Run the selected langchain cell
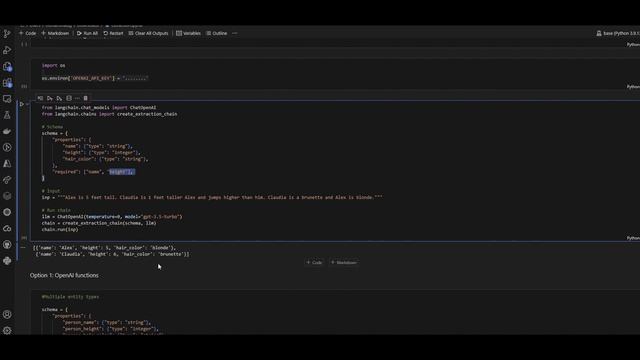 pos(22,104)
